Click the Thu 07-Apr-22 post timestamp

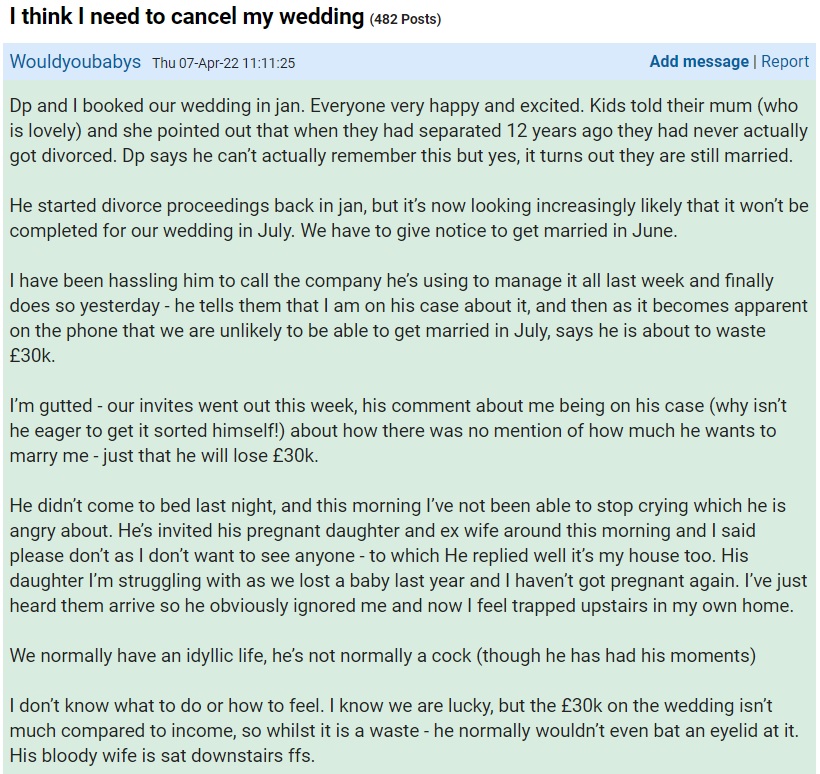223,62
